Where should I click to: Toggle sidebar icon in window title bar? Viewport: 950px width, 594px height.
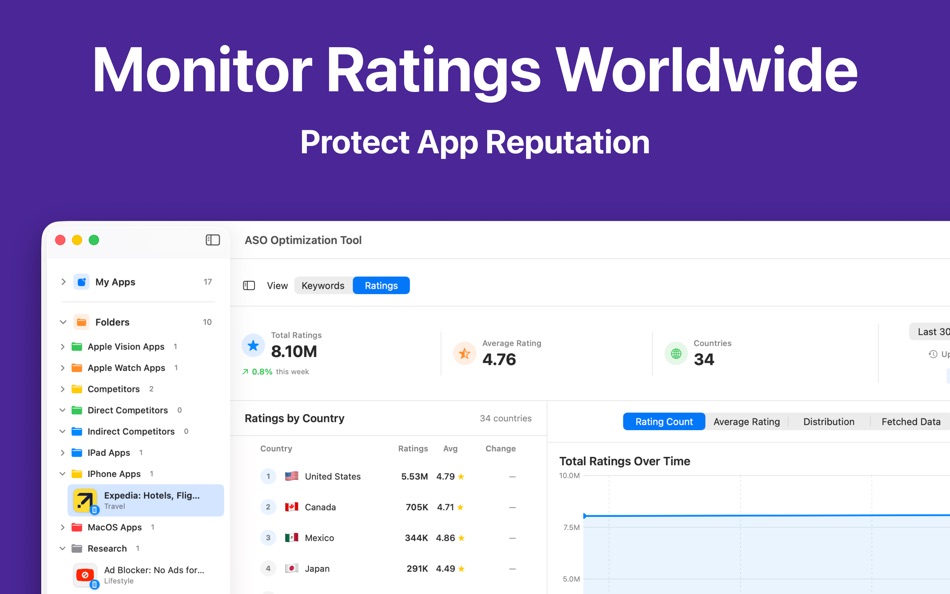tap(213, 240)
